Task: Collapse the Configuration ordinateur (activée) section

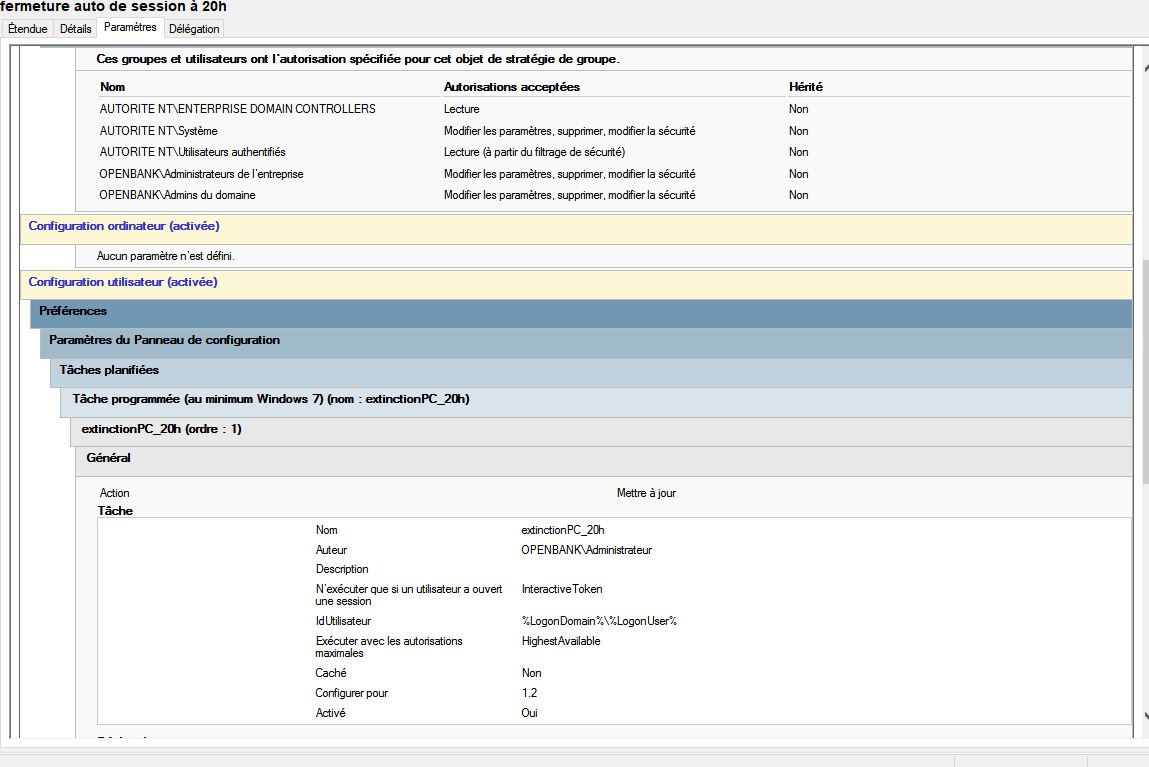Action: click(x=124, y=226)
